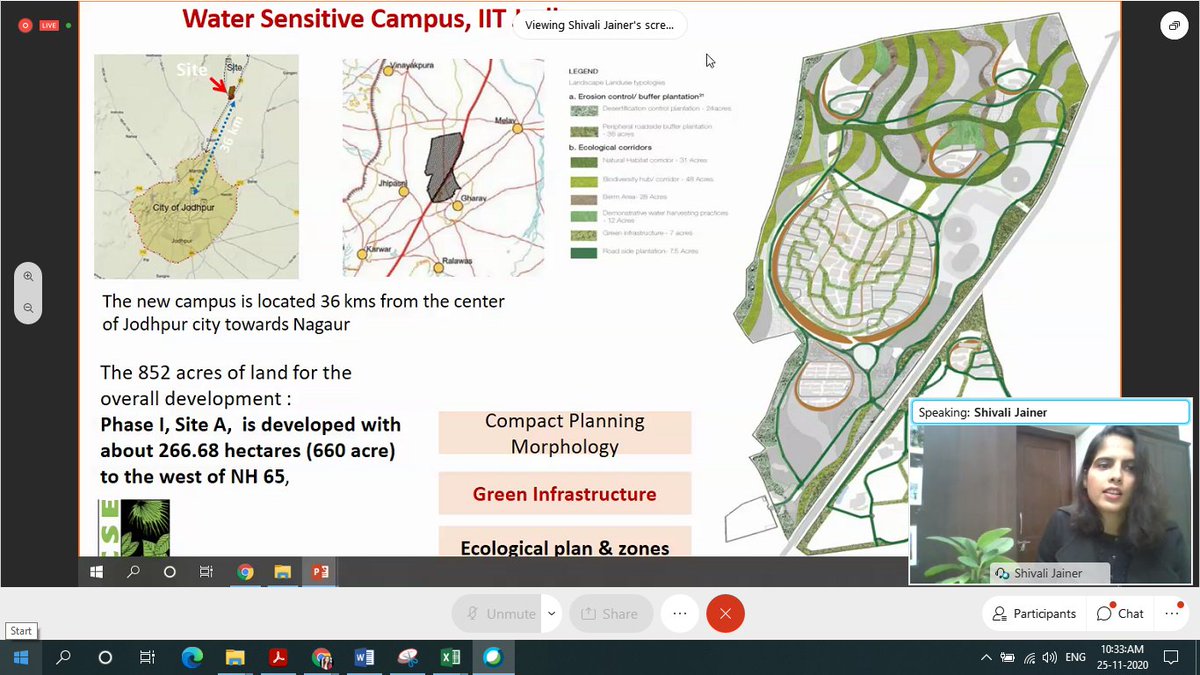
Task: Open Snipping Tool from the taskbar
Action: click(x=407, y=657)
